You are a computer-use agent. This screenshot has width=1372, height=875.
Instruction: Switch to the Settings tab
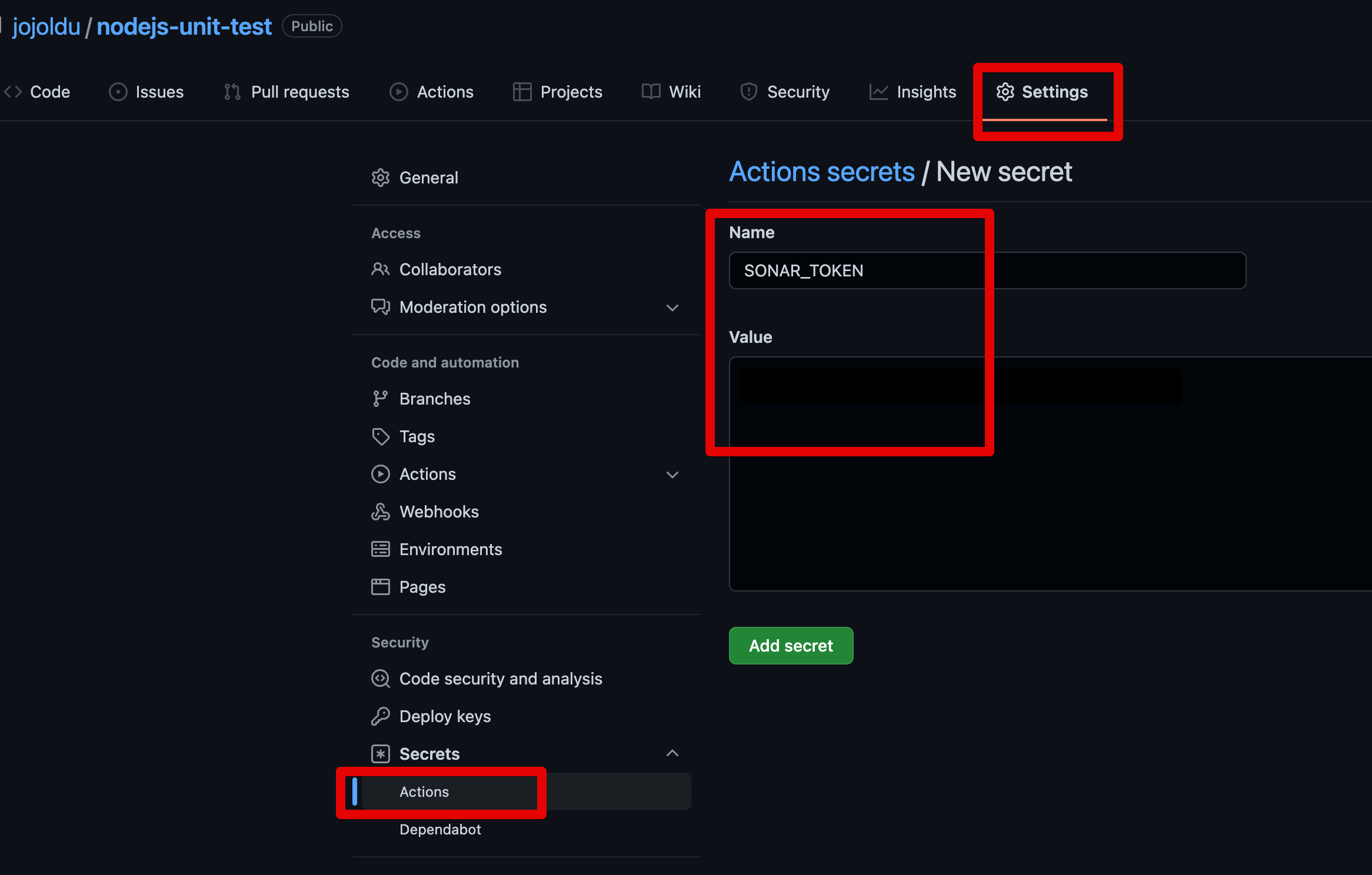pos(1054,92)
